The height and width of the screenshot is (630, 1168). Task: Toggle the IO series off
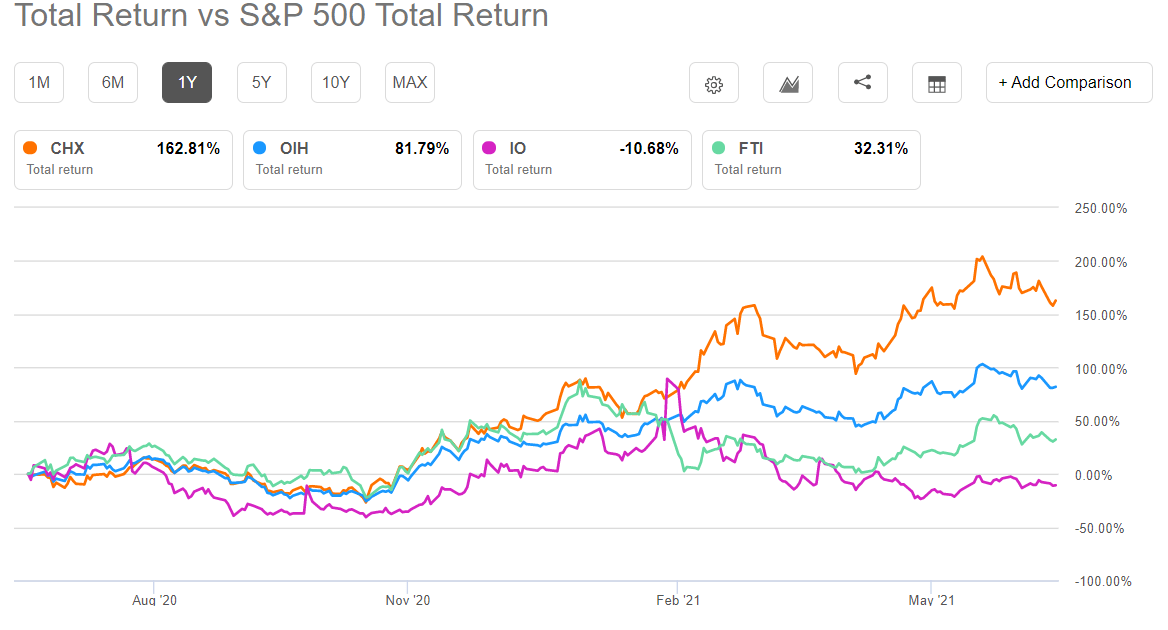point(581,158)
